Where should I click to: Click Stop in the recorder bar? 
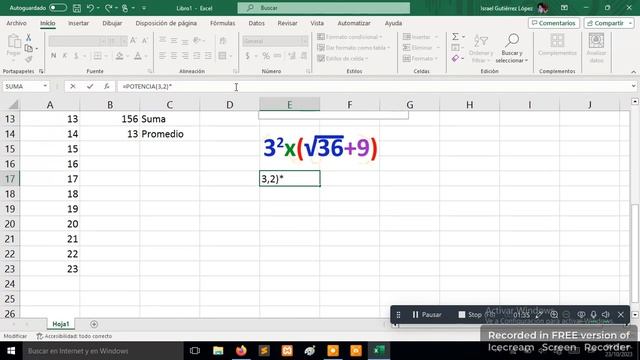coord(470,315)
